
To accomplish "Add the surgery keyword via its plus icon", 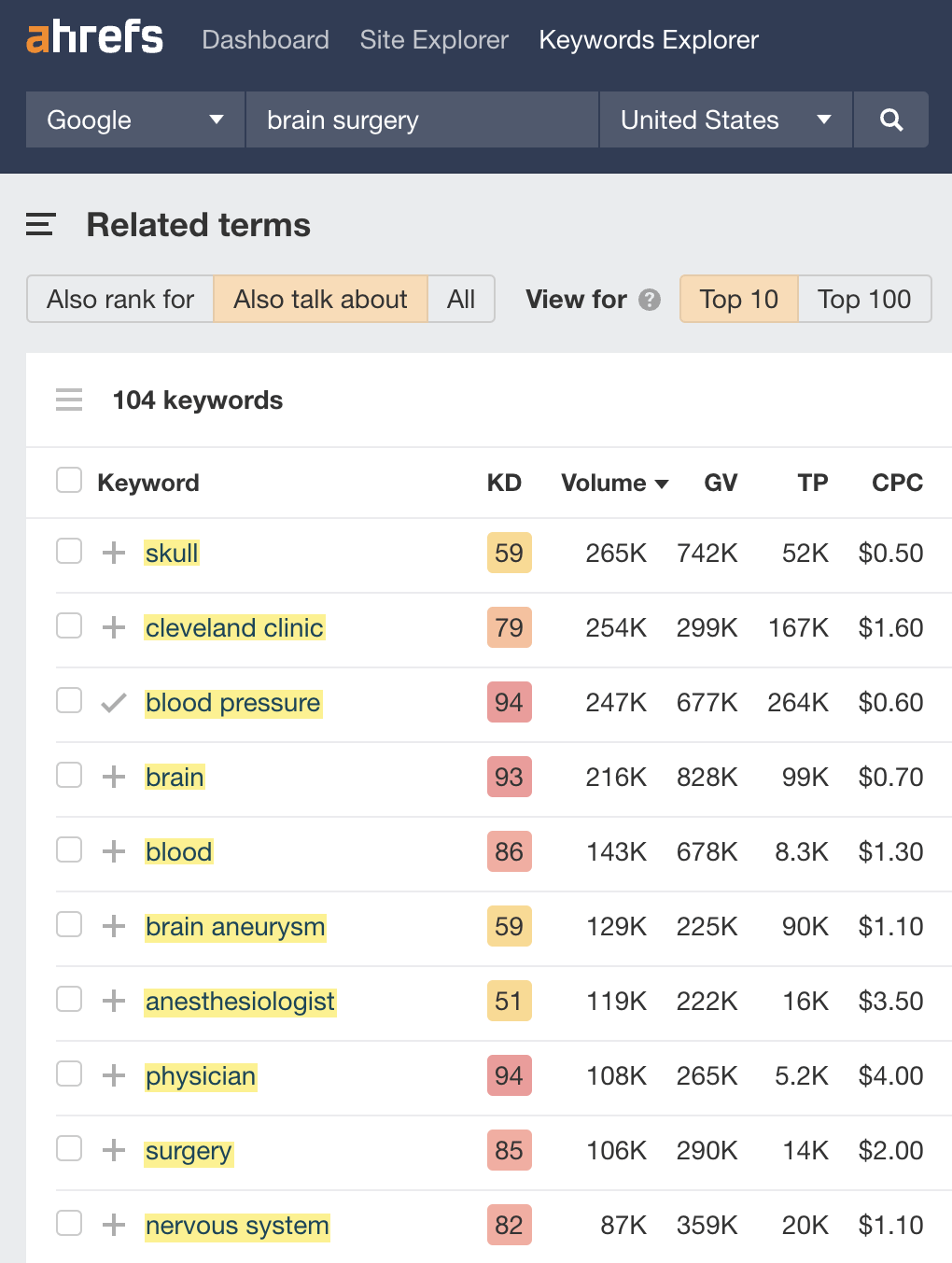I will click(x=113, y=1150).
